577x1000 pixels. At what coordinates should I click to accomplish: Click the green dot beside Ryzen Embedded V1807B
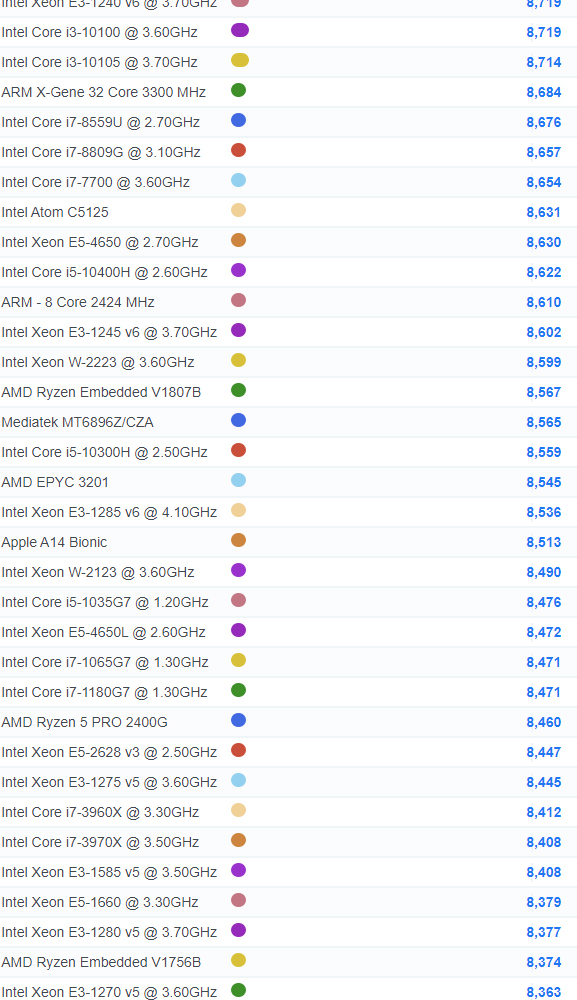tap(238, 390)
